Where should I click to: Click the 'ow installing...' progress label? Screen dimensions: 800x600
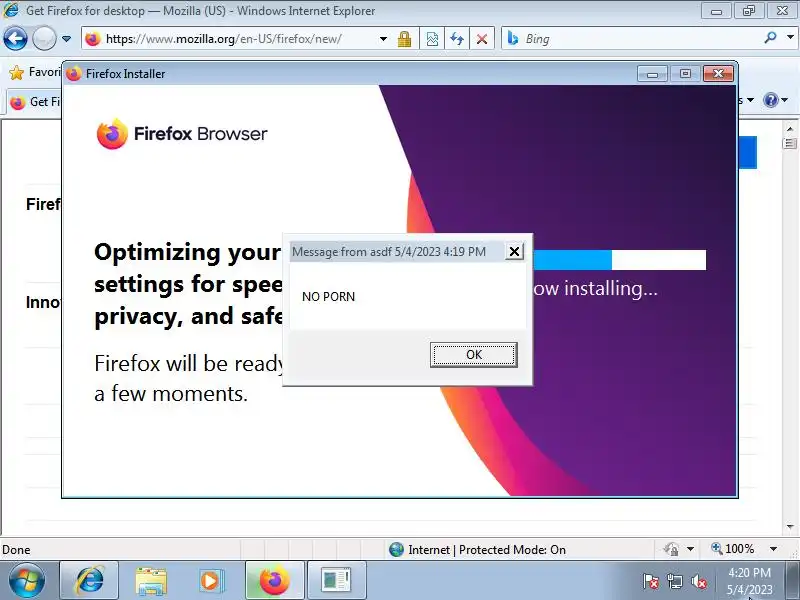click(x=595, y=289)
